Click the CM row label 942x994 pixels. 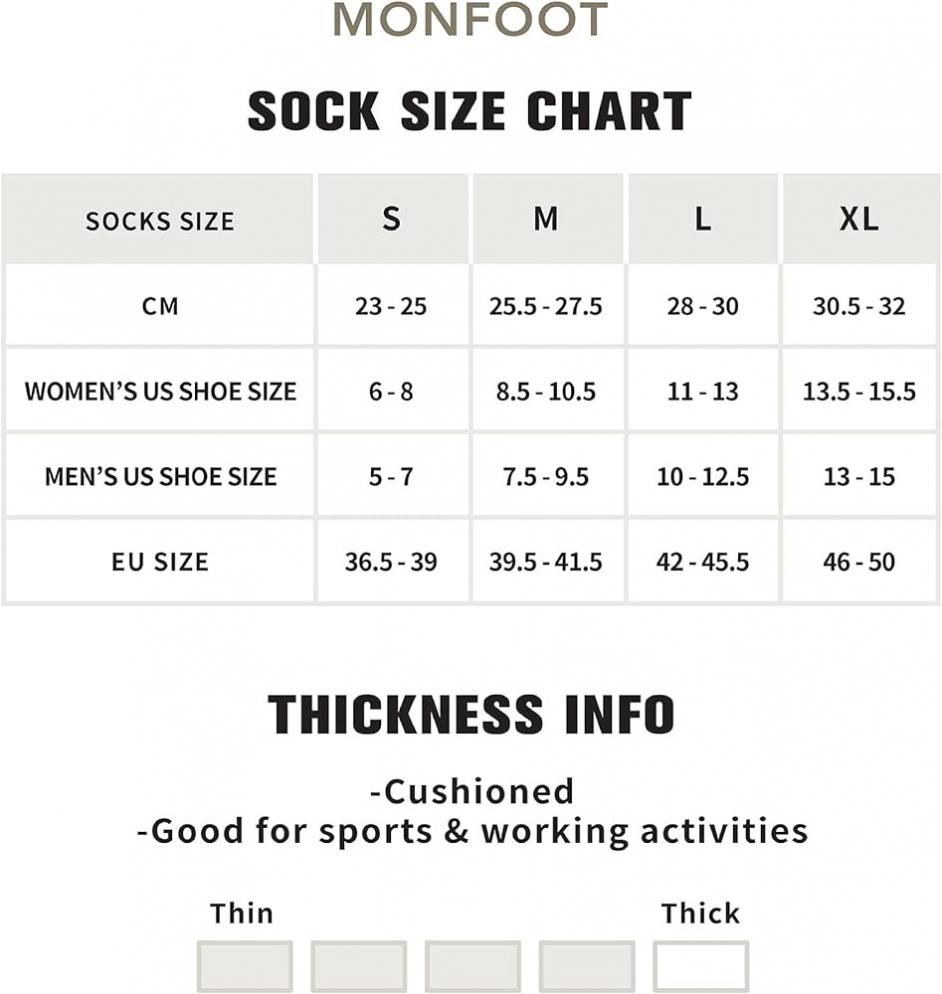160,306
